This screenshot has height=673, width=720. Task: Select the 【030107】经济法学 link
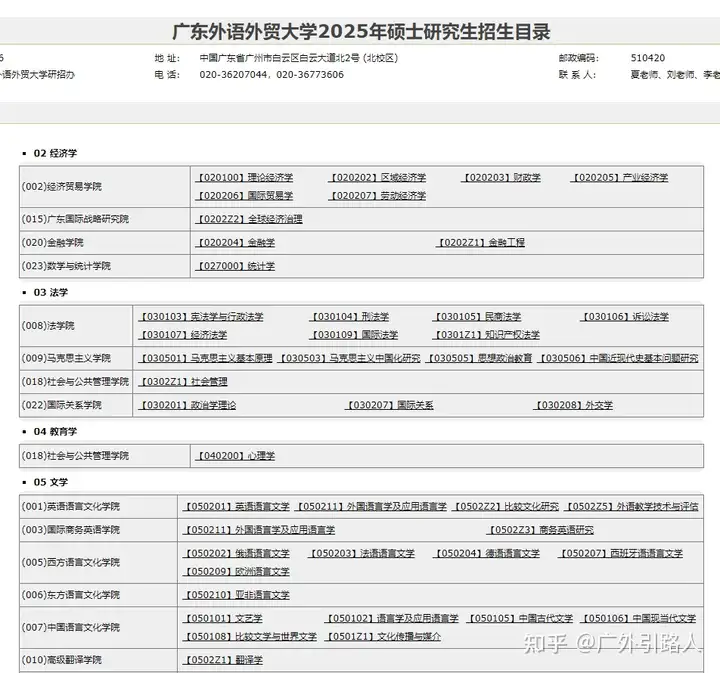pos(183,335)
